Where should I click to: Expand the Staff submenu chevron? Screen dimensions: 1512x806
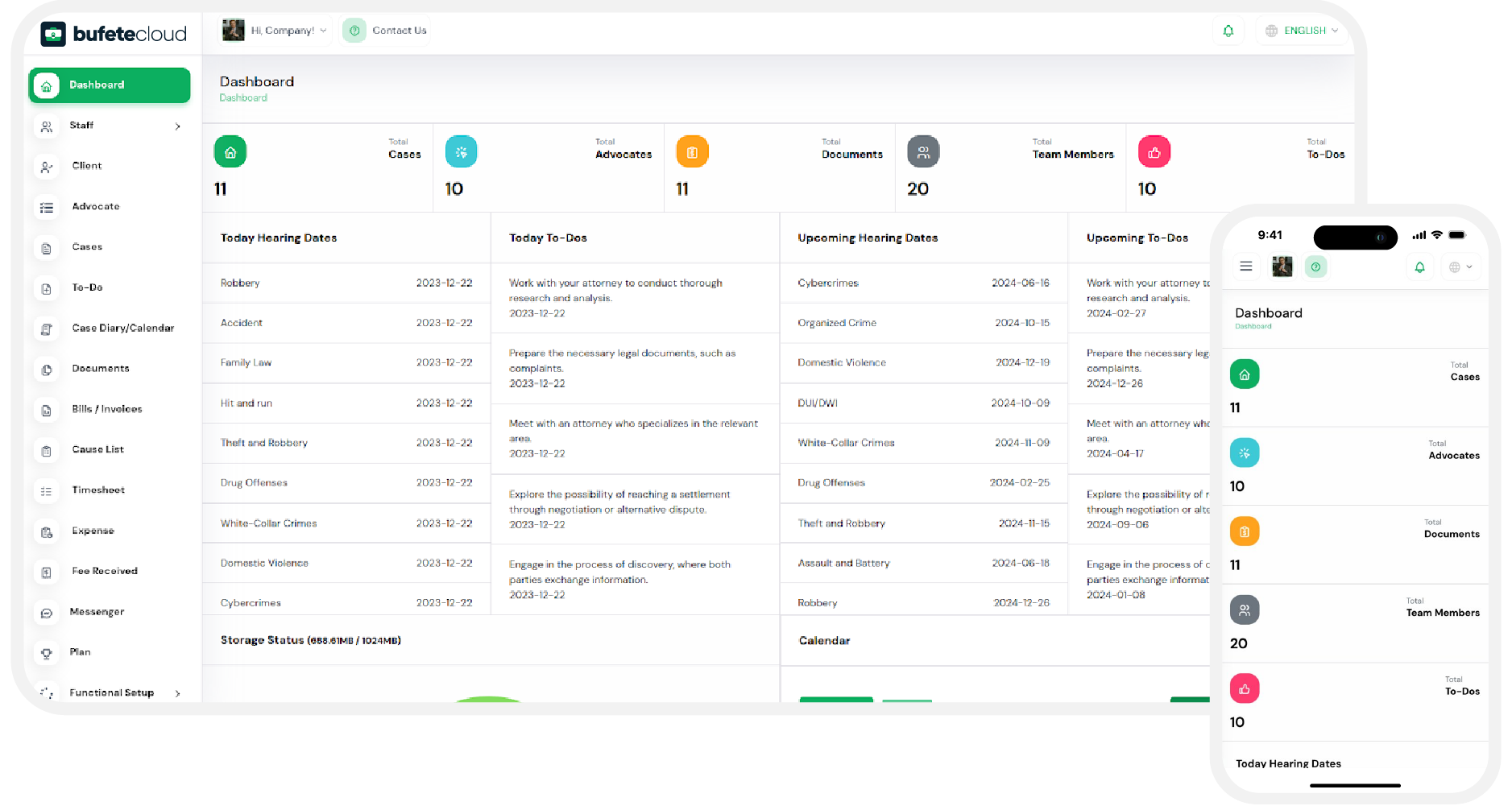click(177, 126)
